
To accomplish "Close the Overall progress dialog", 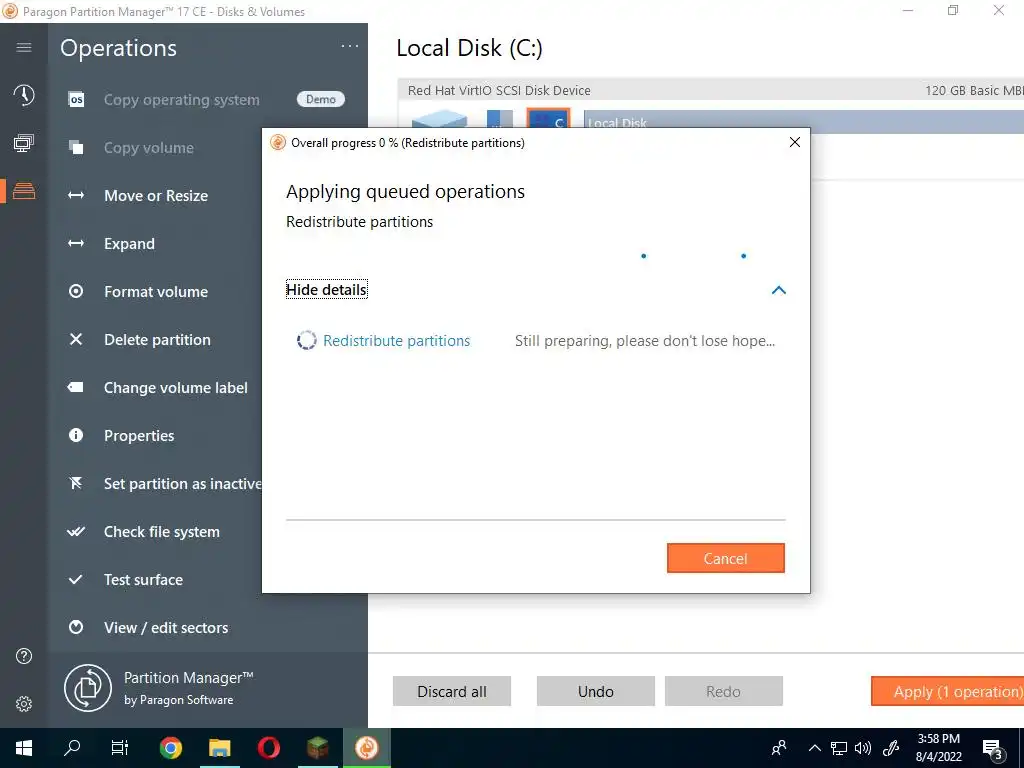I will click(795, 142).
